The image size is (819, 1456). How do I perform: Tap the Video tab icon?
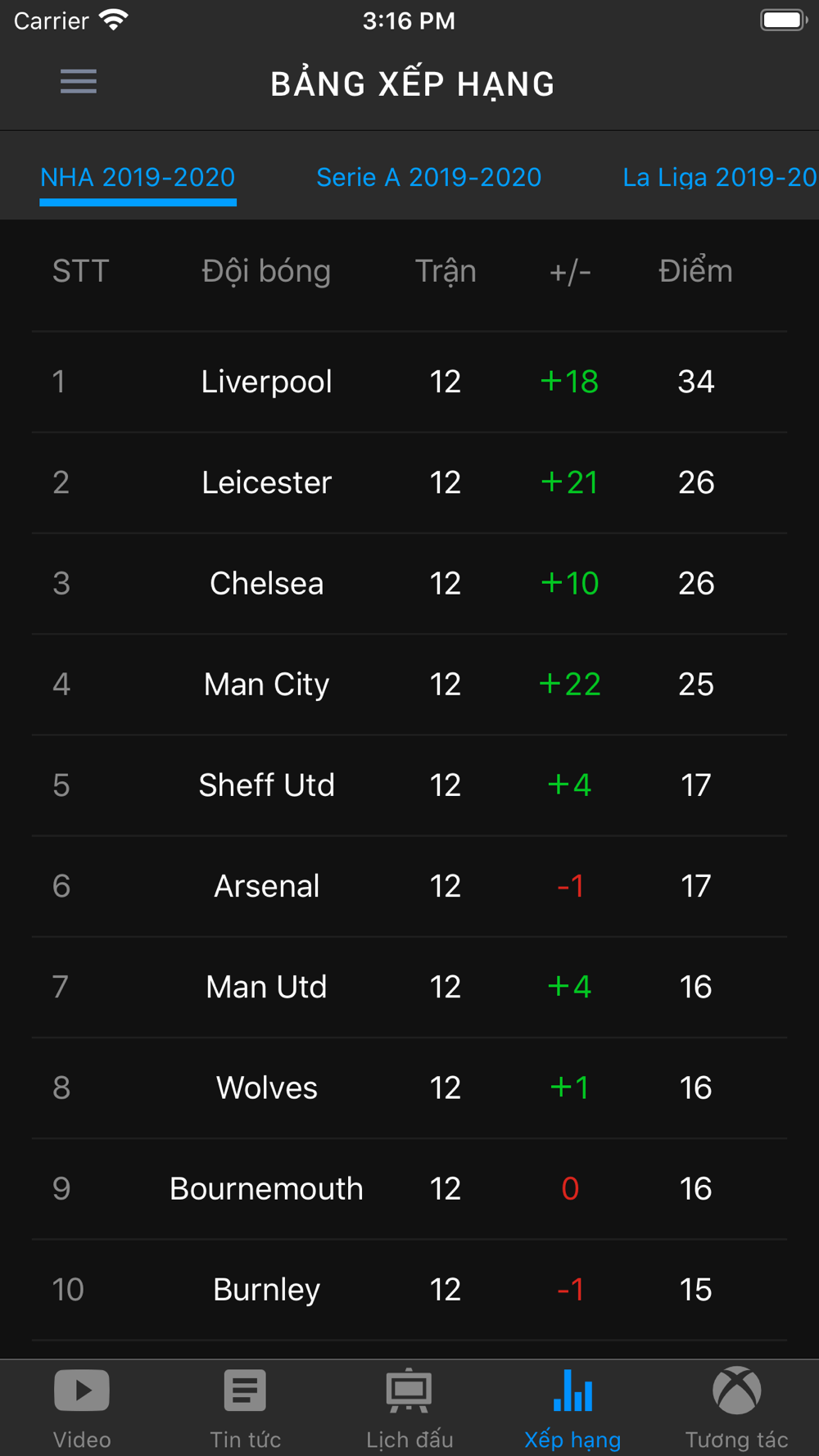click(82, 1390)
